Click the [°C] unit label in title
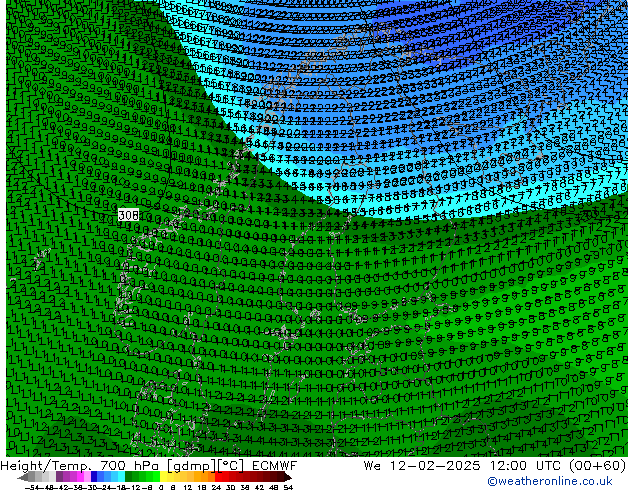The height and width of the screenshot is (490, 634). 228,465
